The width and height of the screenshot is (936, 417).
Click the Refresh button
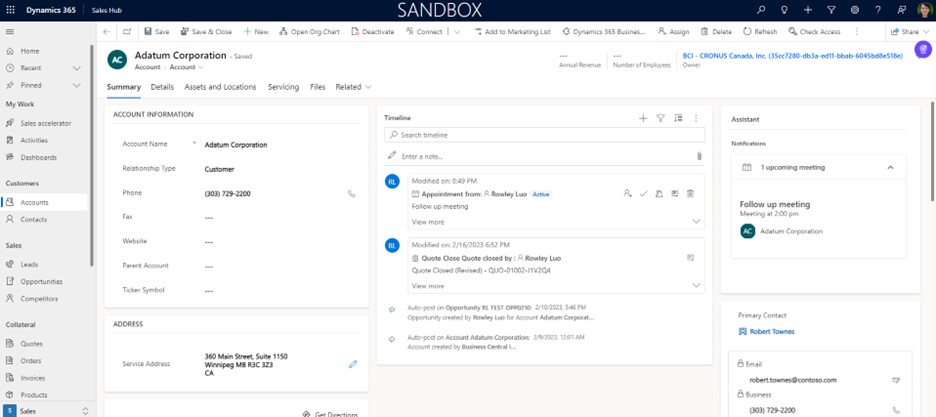click(760, 32)
